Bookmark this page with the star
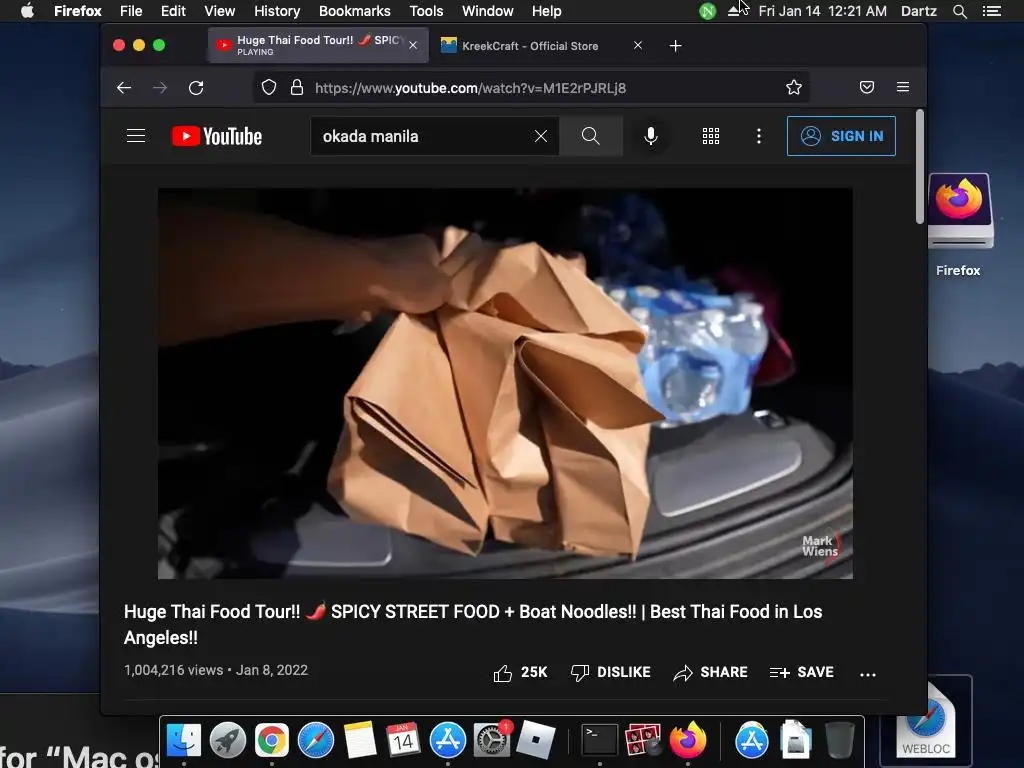 793,88
